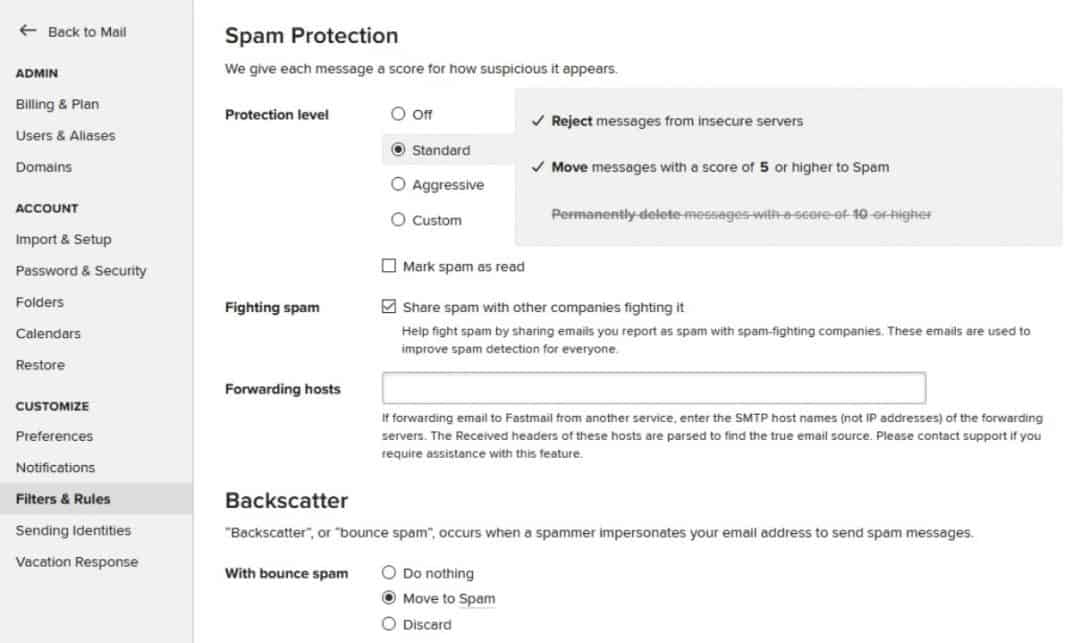Open Sending Identities settings
The height and width of the screenshot is (643, 1073).
click(x=73, y=530)
